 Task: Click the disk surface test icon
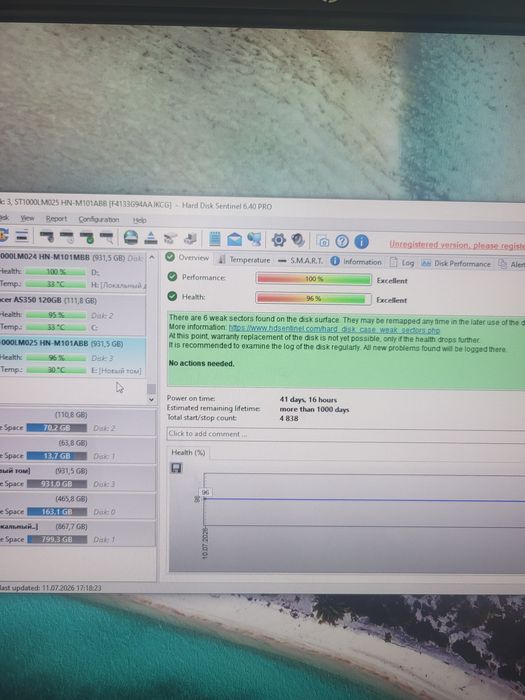130,237
